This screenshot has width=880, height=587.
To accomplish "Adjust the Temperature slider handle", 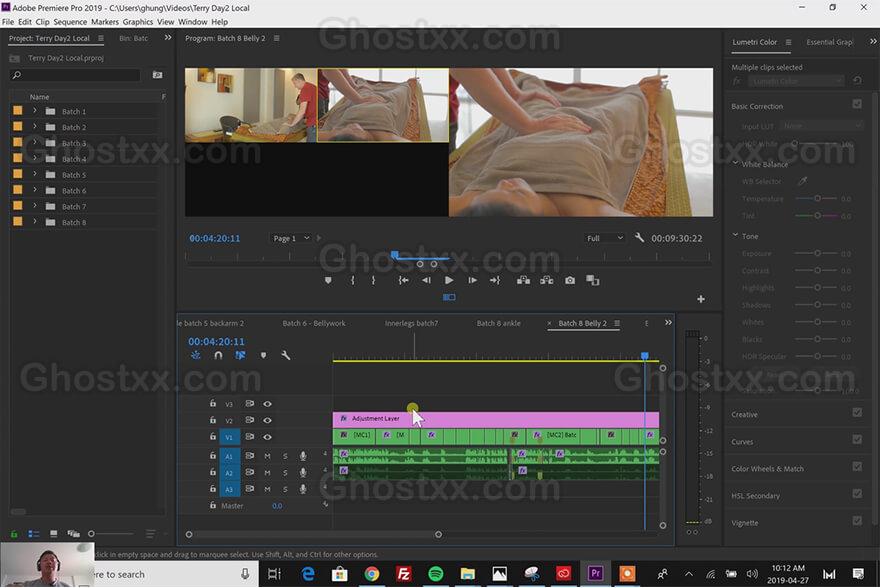I will point(818,198).
